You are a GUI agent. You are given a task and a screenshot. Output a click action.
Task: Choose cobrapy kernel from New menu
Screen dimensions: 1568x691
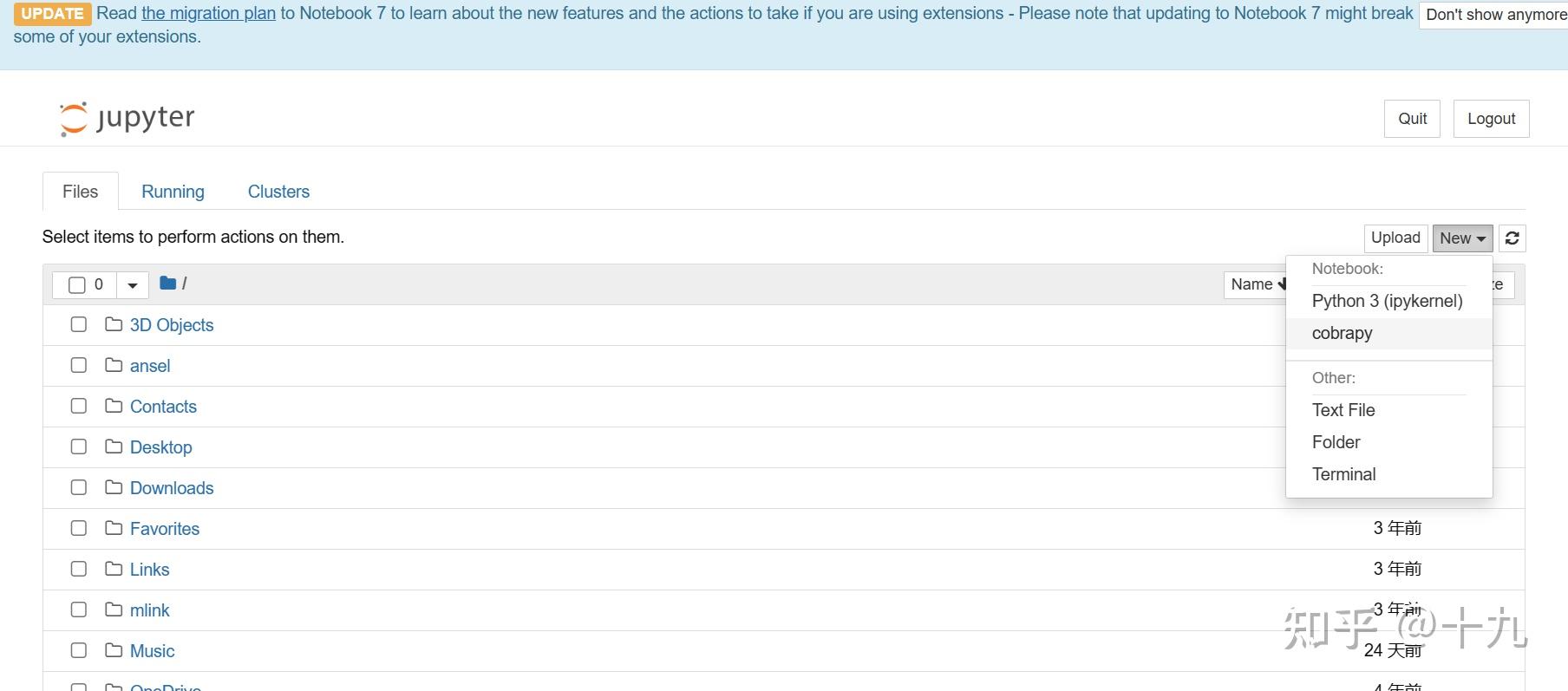pyautogui.click(x=1343, y=334)
